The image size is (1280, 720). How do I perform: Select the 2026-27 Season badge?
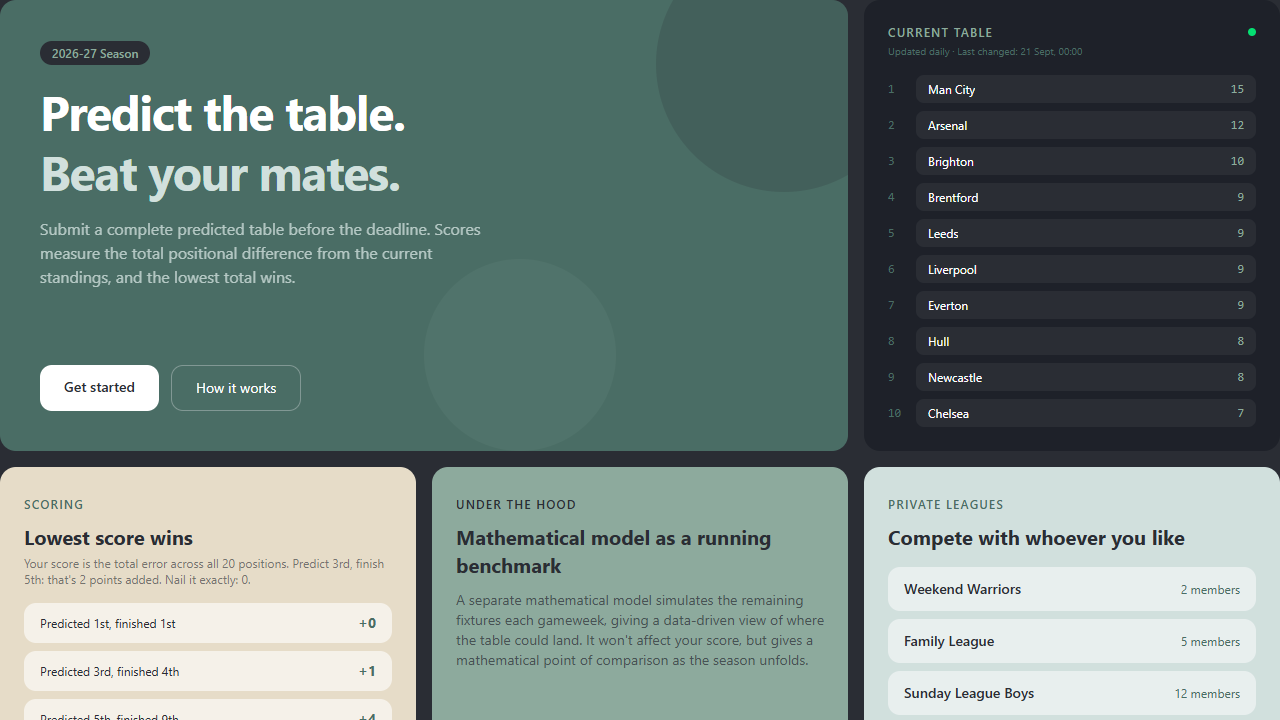click(95, 53)
